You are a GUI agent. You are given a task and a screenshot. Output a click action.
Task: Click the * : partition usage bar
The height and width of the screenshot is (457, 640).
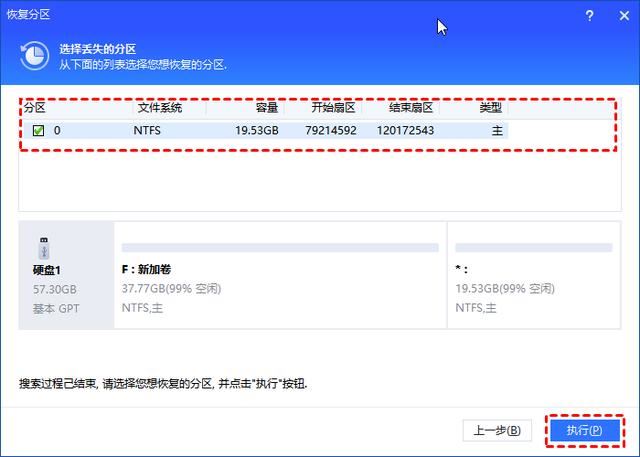[533, 247]
